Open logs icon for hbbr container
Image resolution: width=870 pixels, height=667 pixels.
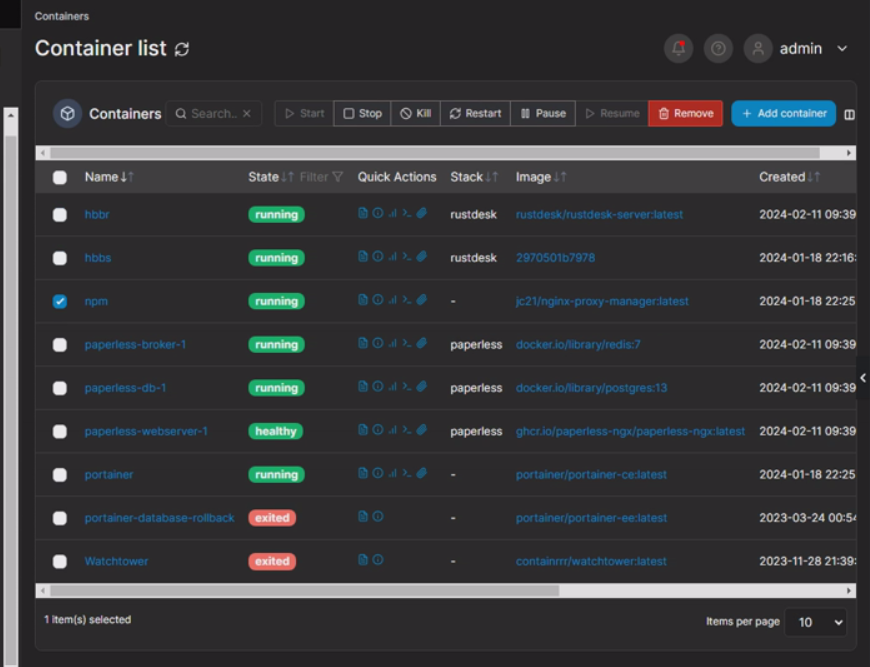click(x=363, y=213)
